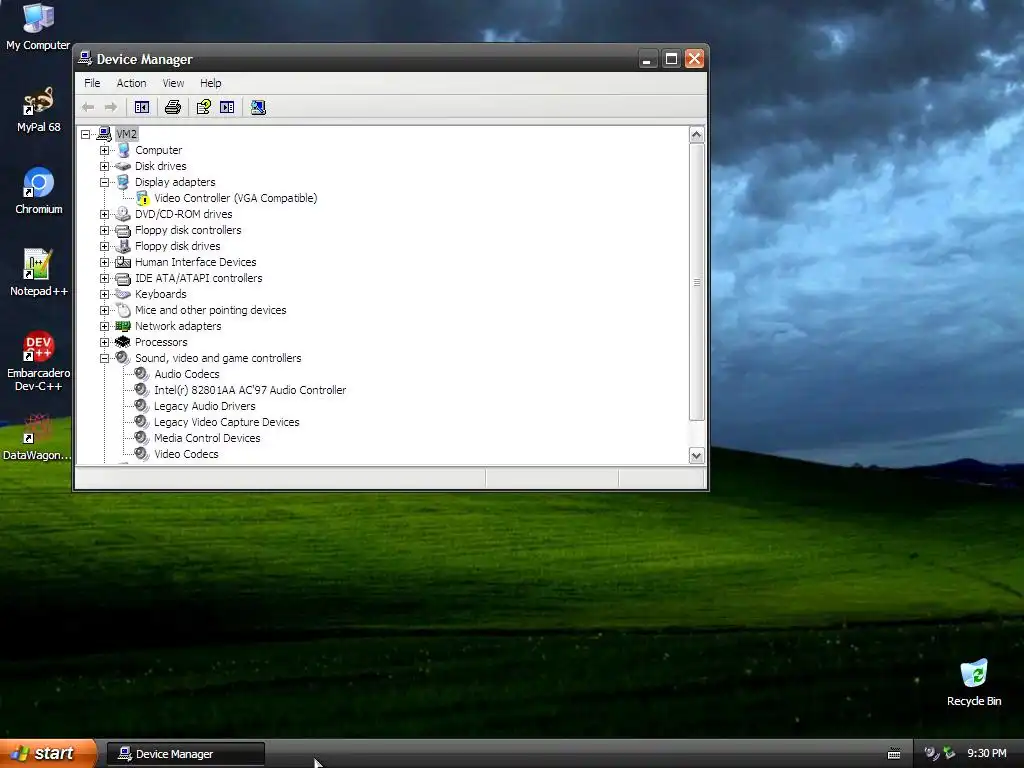Expand the Processors category

click(x=104, y=342)
